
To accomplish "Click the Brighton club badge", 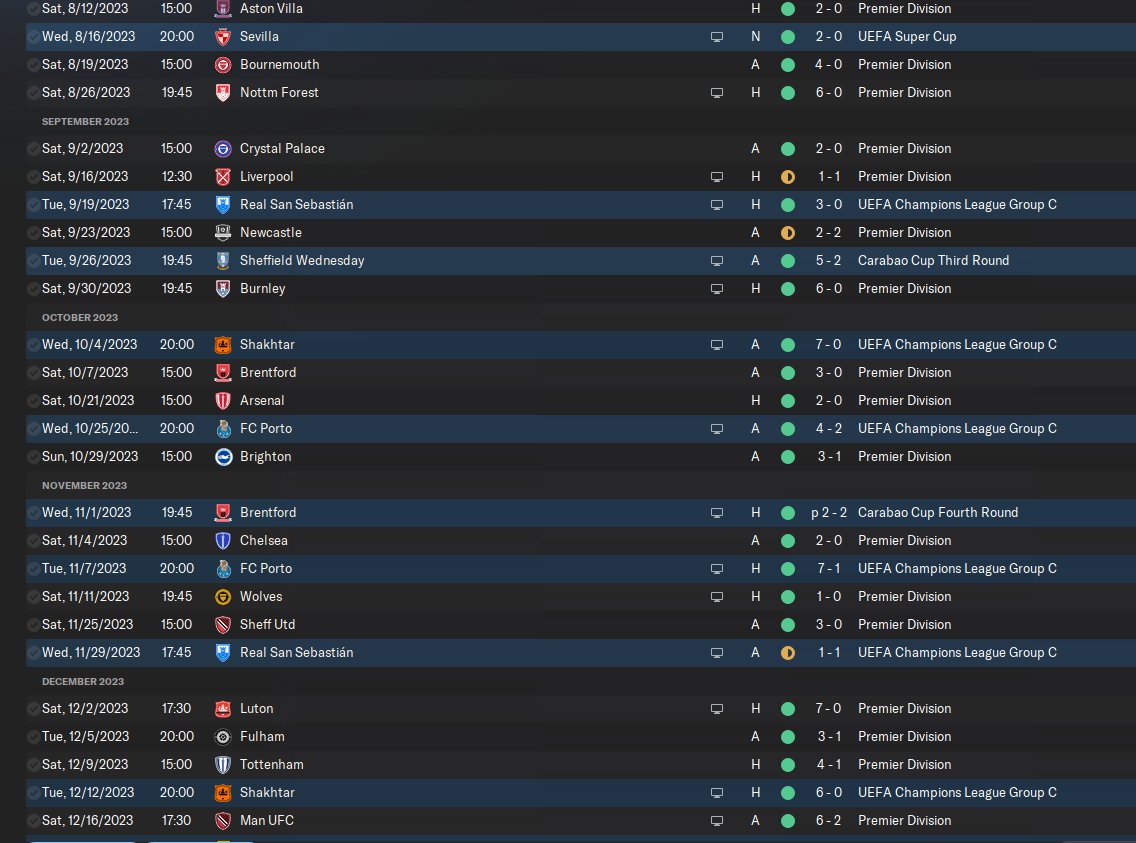I will pos(223,457).
